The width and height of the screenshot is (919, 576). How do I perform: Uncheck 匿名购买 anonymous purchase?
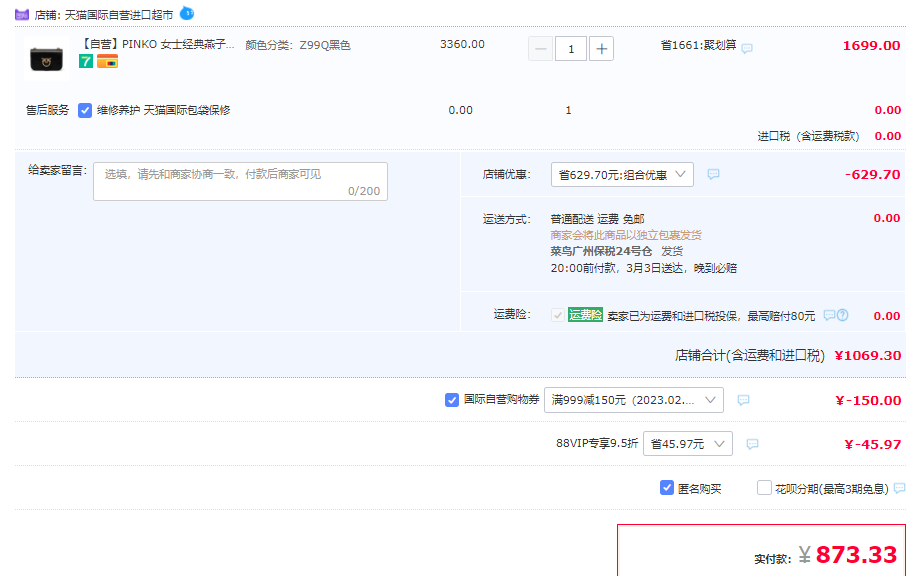tap(667, 488)
